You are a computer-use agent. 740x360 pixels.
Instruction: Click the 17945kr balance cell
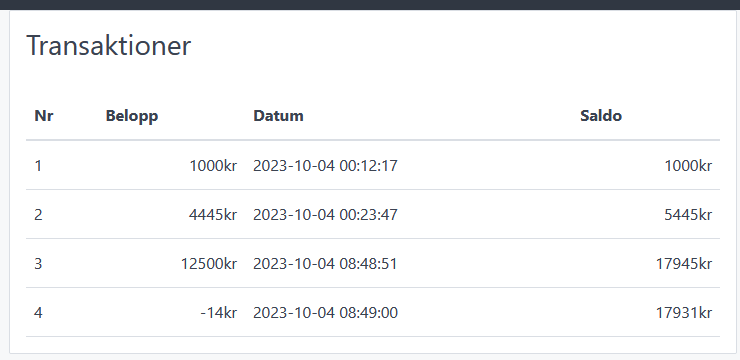(684, 263)
